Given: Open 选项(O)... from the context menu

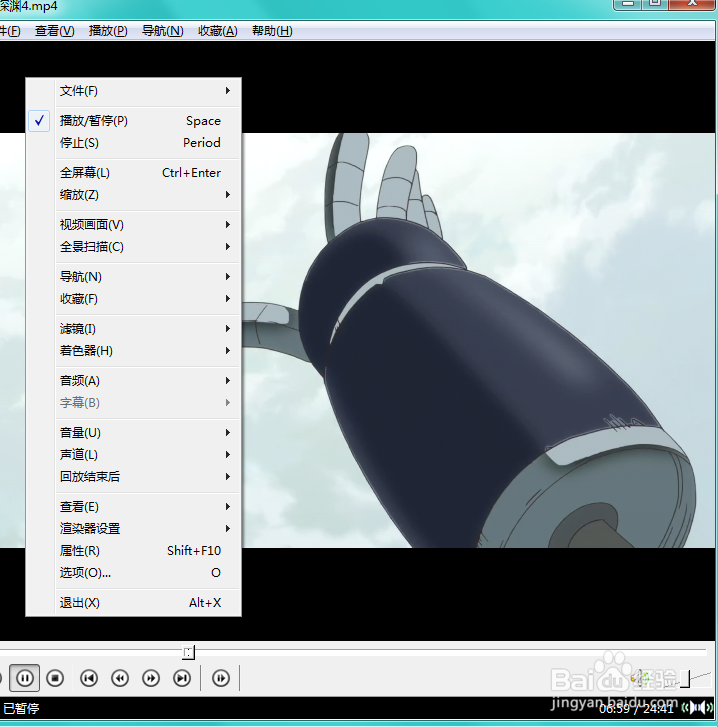Looking at the screenshot, I should pyautogui.click(x=133, y=573).
